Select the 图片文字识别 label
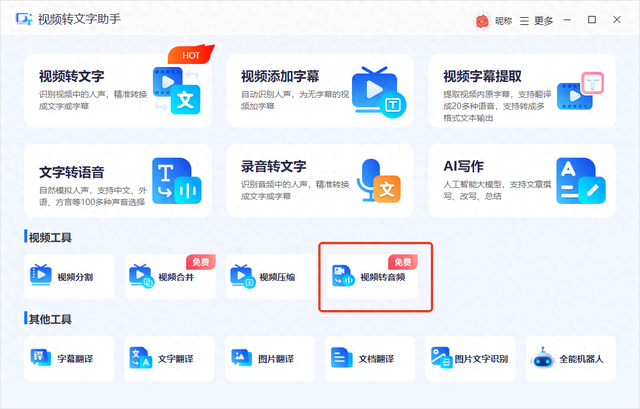640x409 pixels. tap(482, 359)
